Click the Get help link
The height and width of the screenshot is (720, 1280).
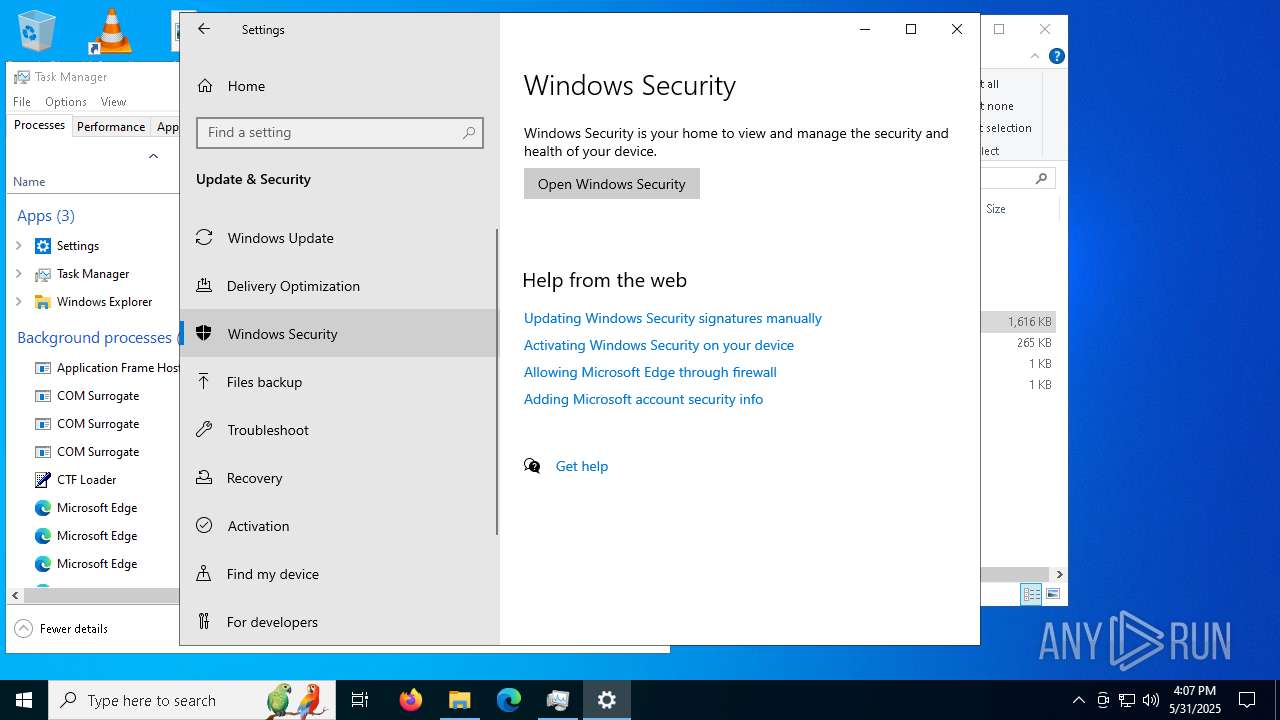click(x=582, y=466)
